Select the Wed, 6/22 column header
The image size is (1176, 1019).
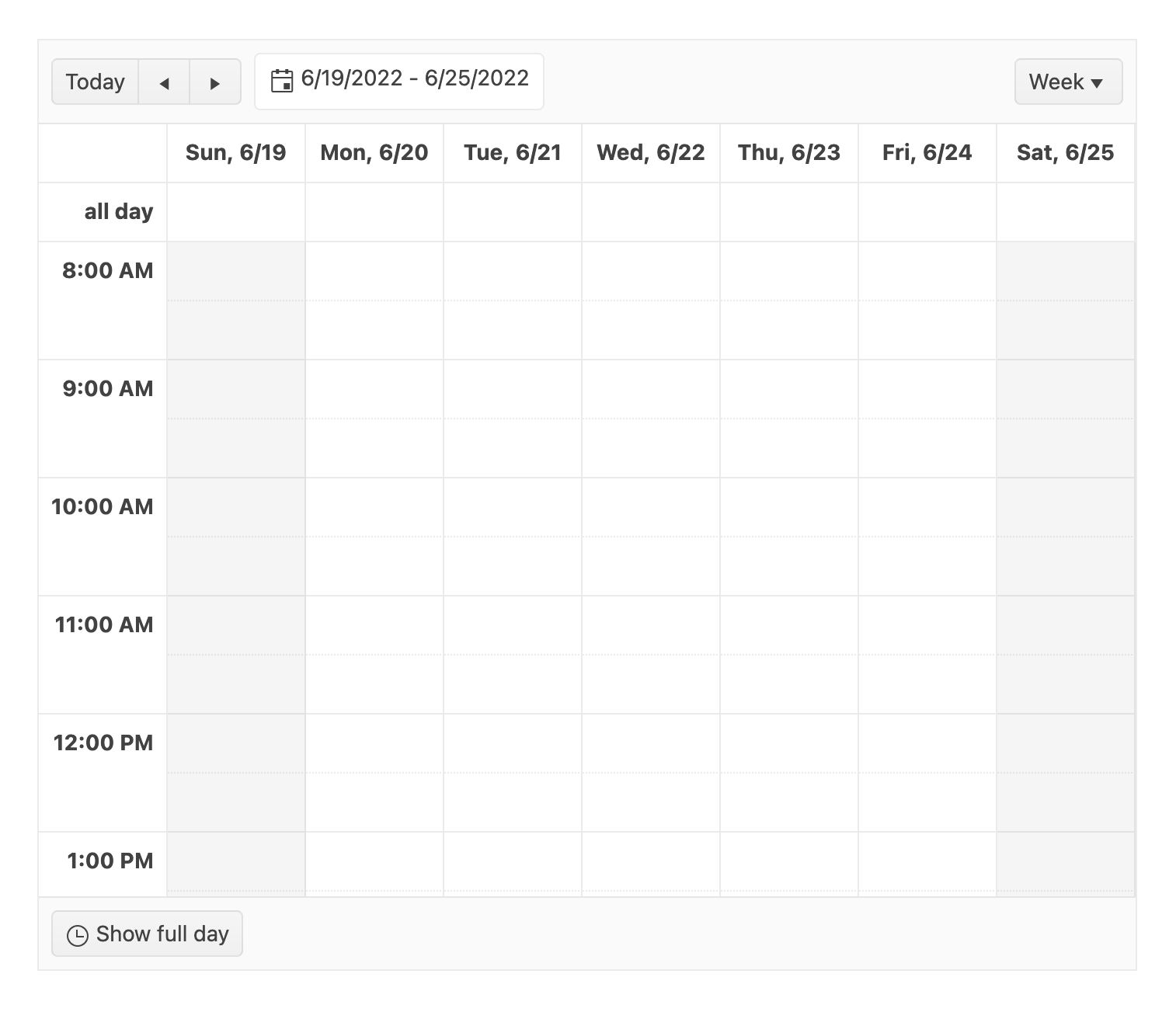(651, 153)
